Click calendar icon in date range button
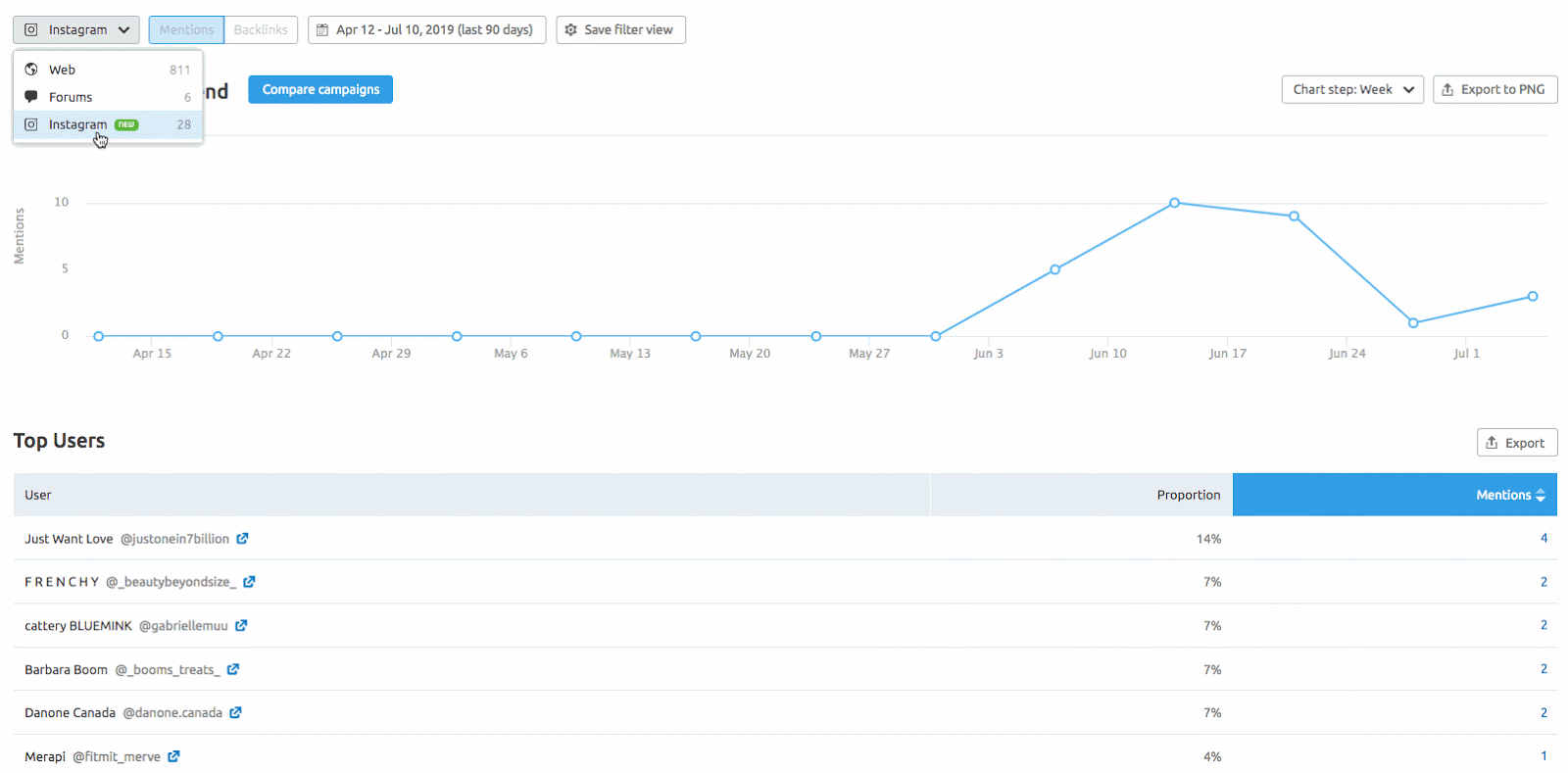The width and height of the screenshot is (1568, 773). point(322,30)
